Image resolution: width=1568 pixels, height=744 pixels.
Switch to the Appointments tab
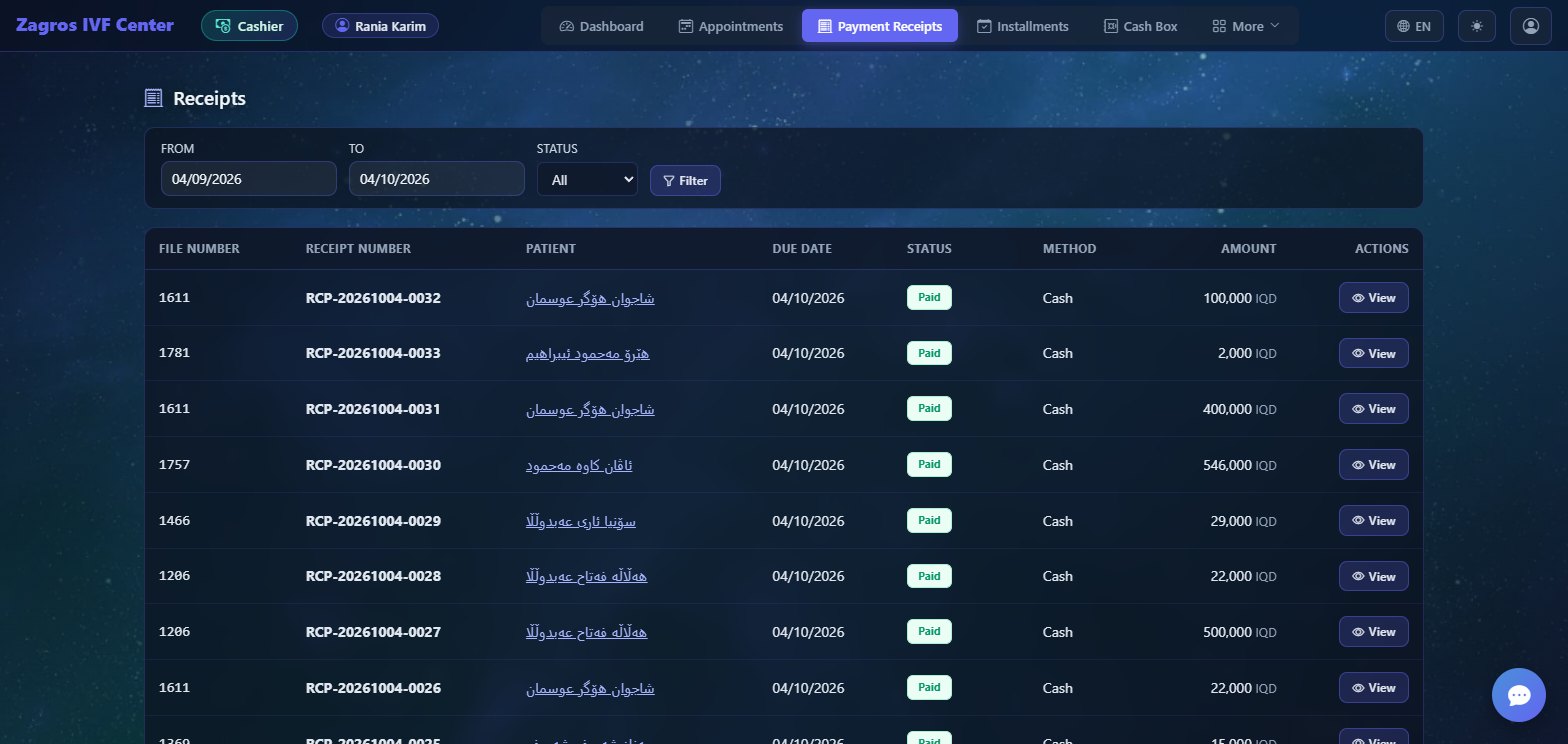(730, 26)
